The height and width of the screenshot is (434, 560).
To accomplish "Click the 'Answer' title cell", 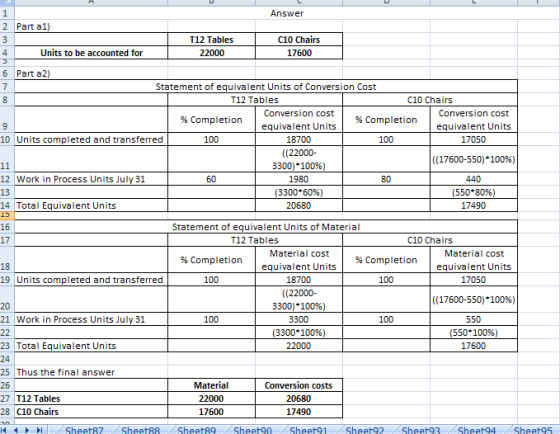I will tap(287, 13).
